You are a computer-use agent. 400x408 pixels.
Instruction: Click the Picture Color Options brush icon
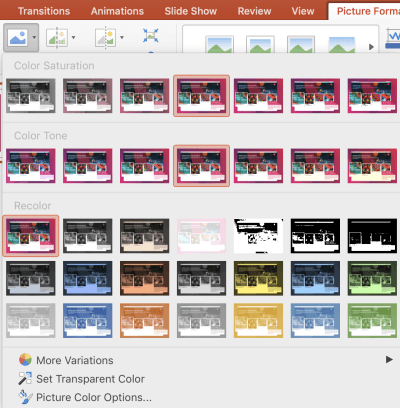tap(25, 397)
